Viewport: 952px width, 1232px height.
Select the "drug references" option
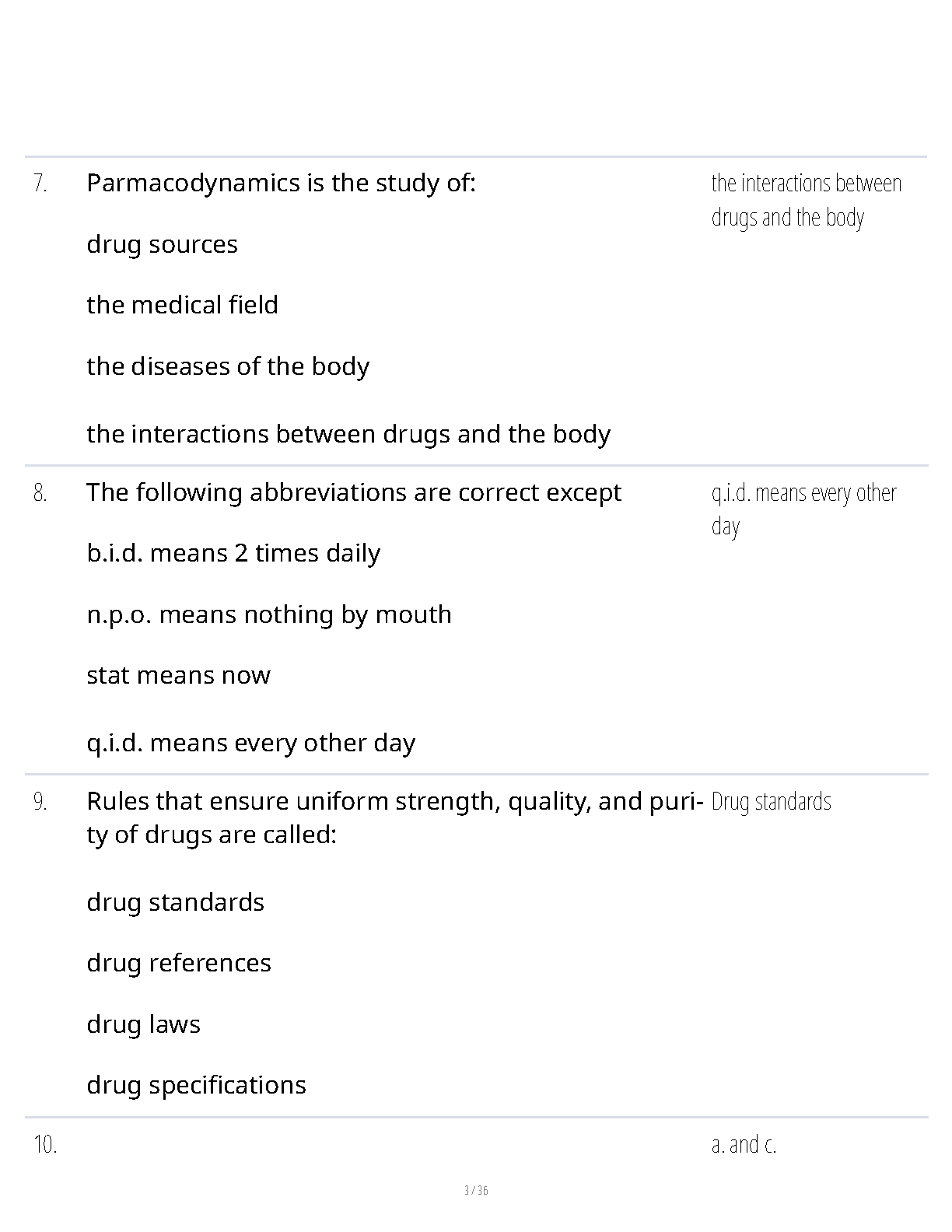point(179,963)
